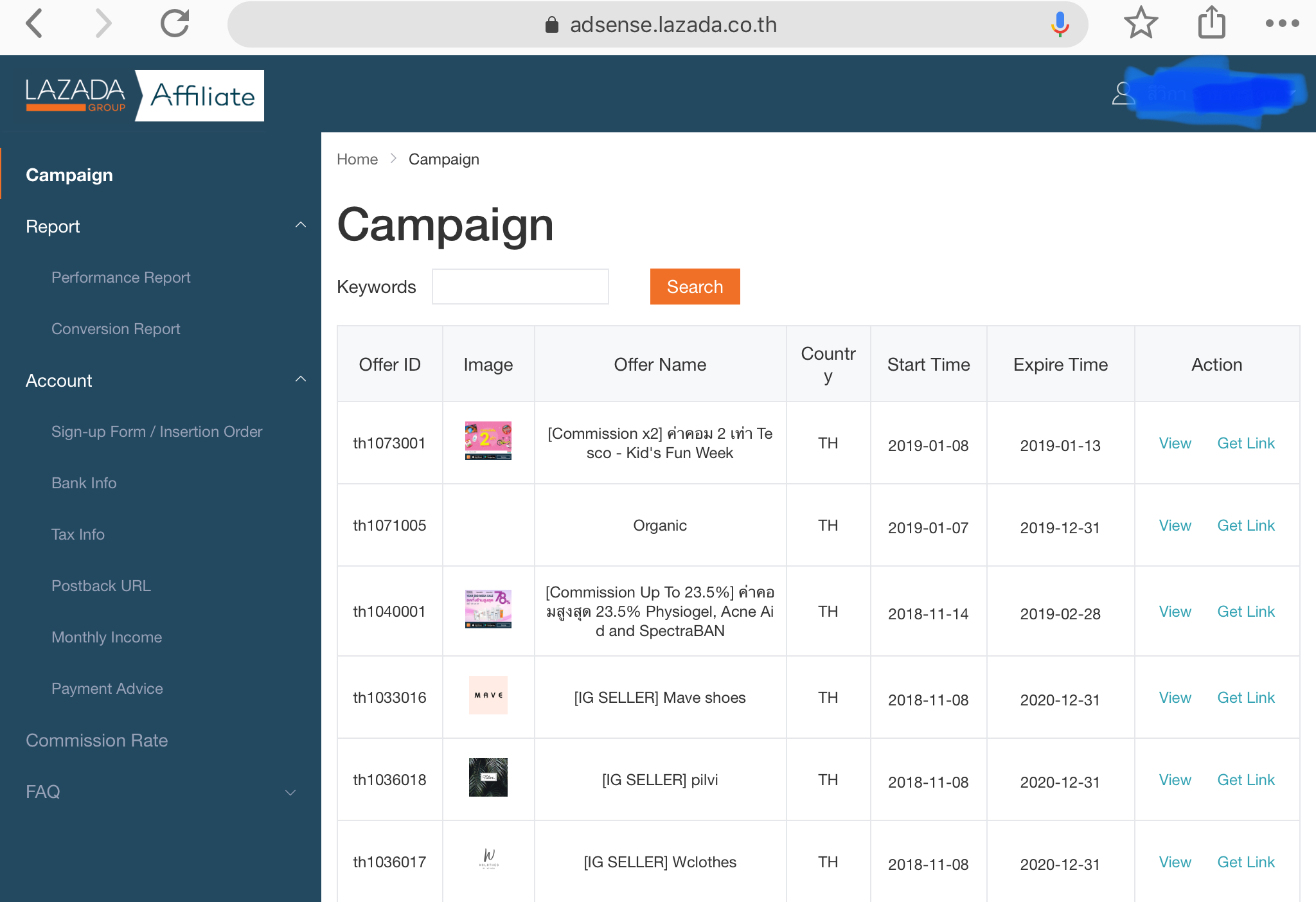Reload the page with refresh icon
1316x902 pixels.
click(175, 24)
